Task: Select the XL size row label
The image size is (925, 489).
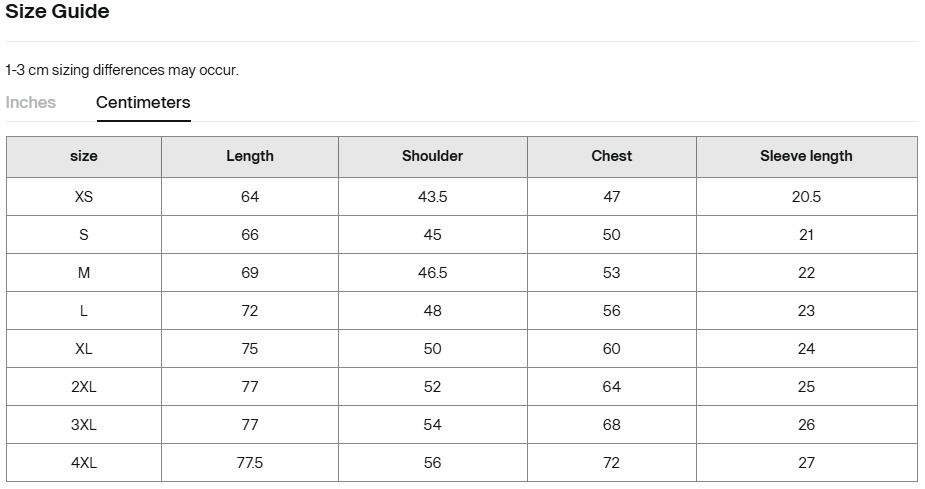Action: tap(84, 349)
